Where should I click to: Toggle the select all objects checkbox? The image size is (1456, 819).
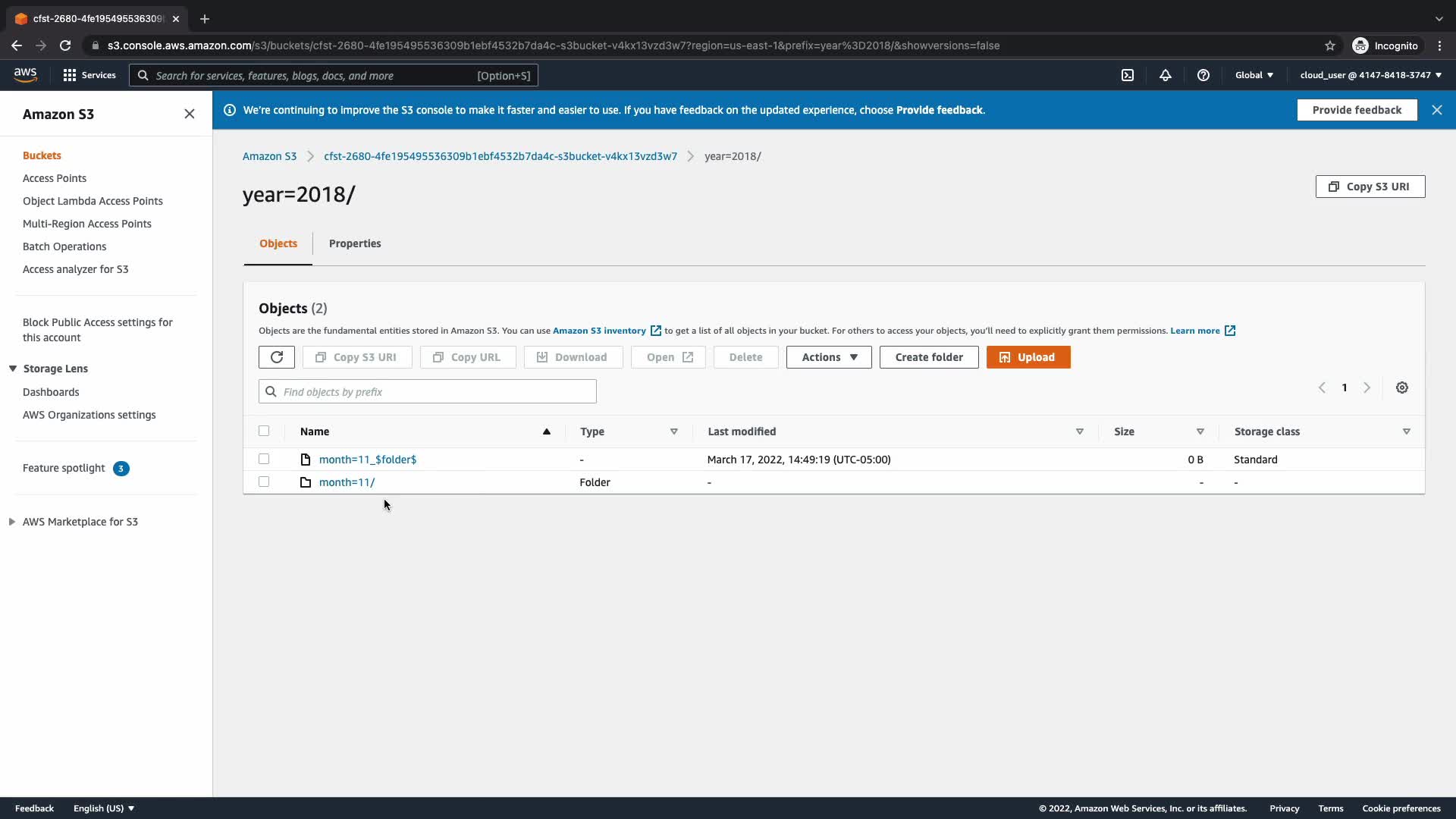click(x=264, y=431)
